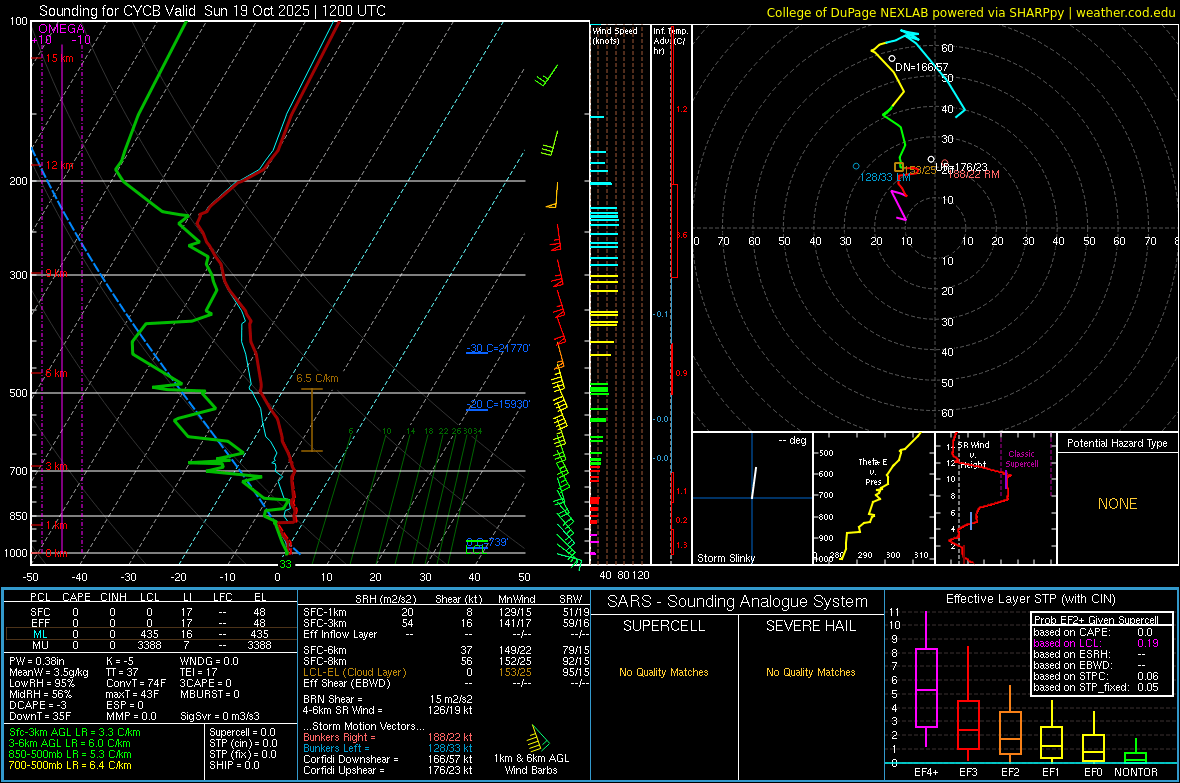Screen dimensions: 1180x783
Task: Click the 'ConvT = 74F' value
Action: [x=136, y=683]
